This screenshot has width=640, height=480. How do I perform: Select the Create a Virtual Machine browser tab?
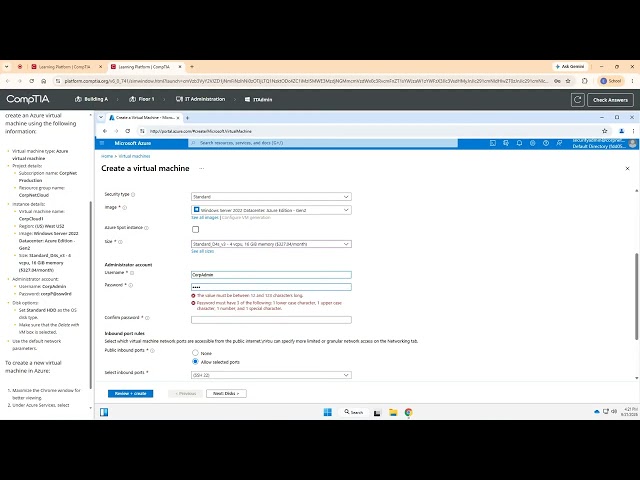[x=144, y=118]
